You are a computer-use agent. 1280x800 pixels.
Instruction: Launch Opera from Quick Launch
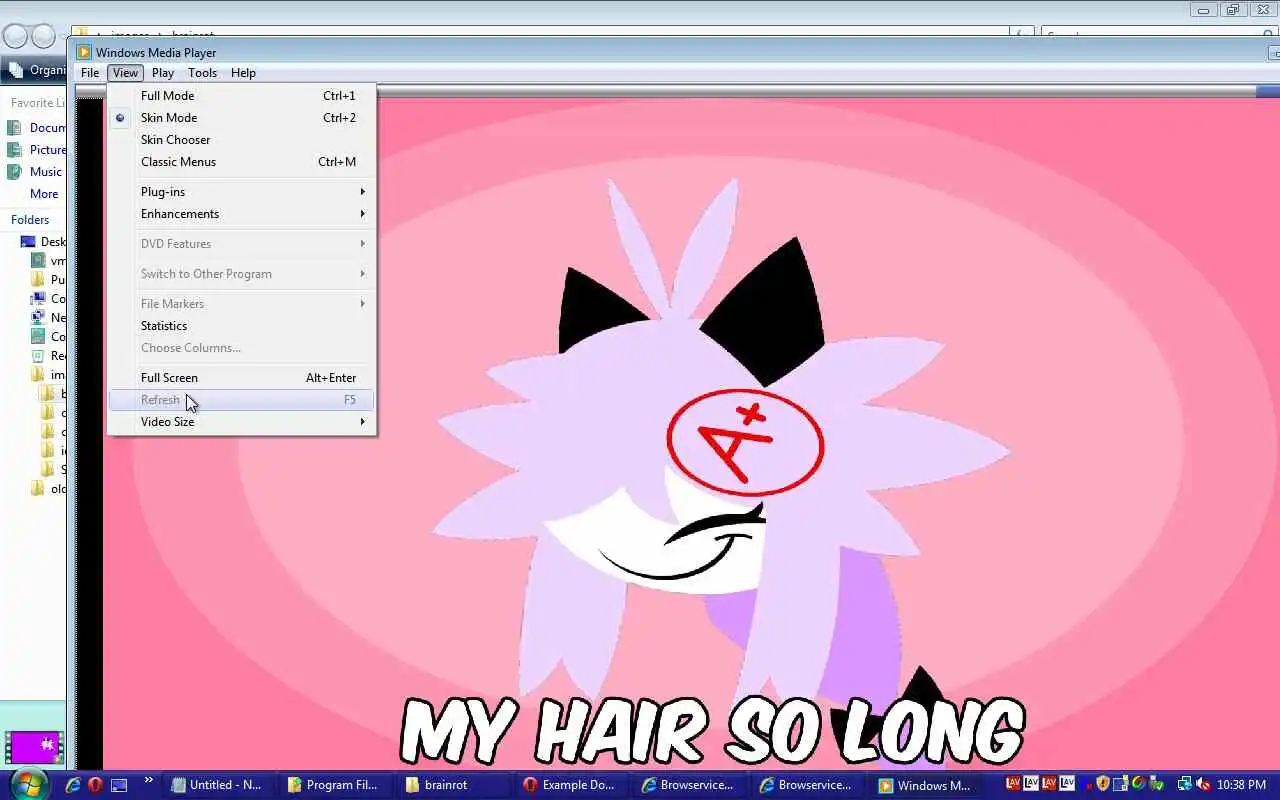coord(96,785)
